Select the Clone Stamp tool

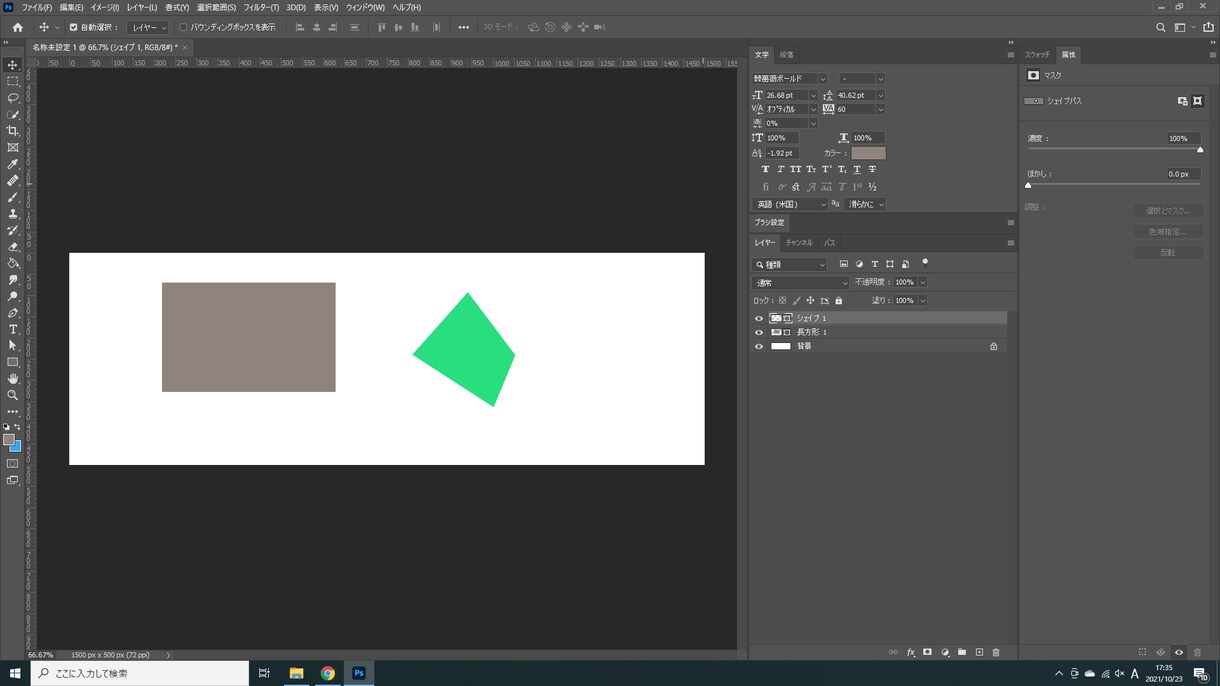[13, 214]
